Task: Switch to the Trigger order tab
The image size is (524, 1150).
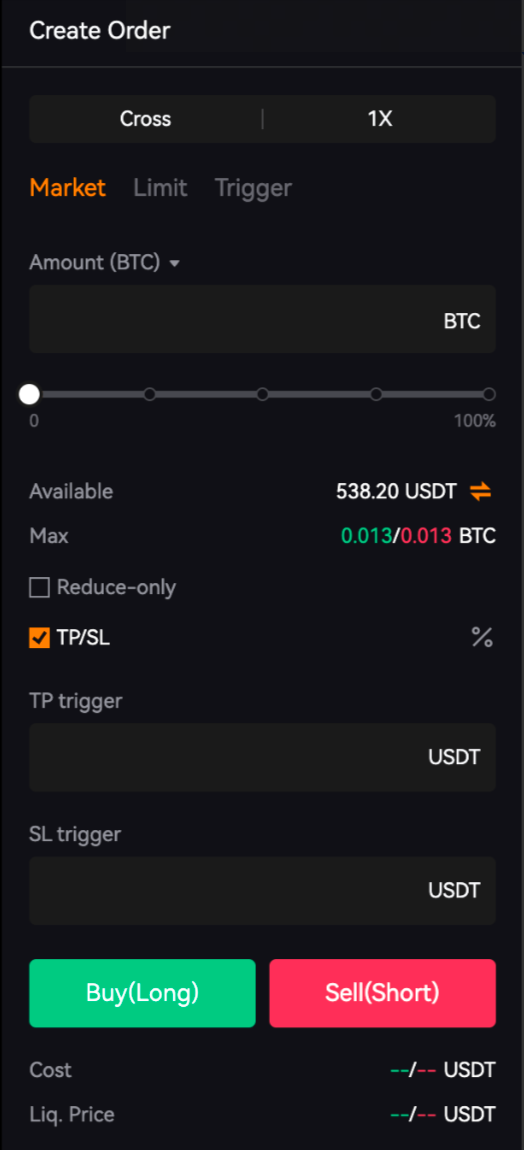Action: (x=253, y=188)
